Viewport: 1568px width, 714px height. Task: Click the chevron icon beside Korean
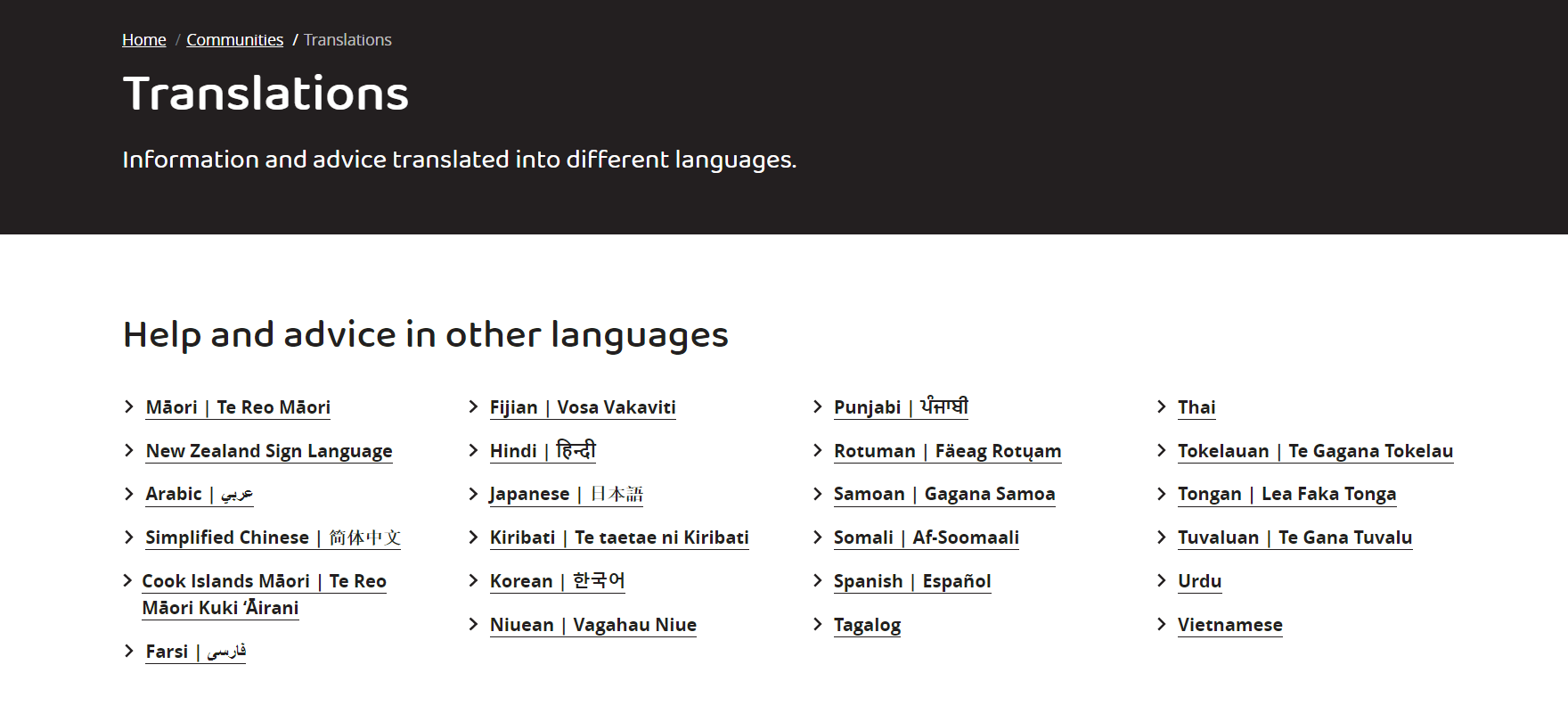pos(473,580)
